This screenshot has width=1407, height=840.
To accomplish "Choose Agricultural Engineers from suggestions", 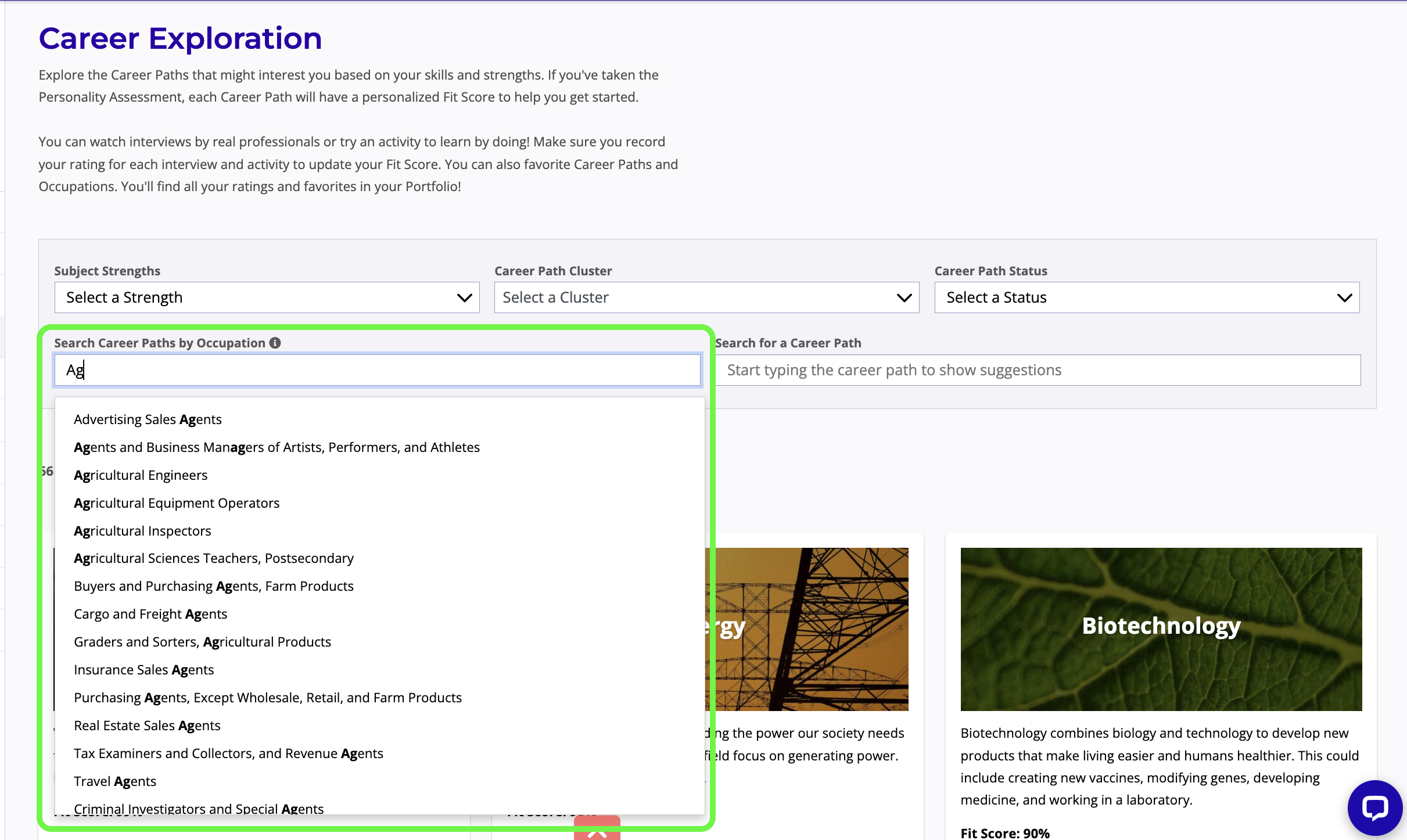I will 141,475.
